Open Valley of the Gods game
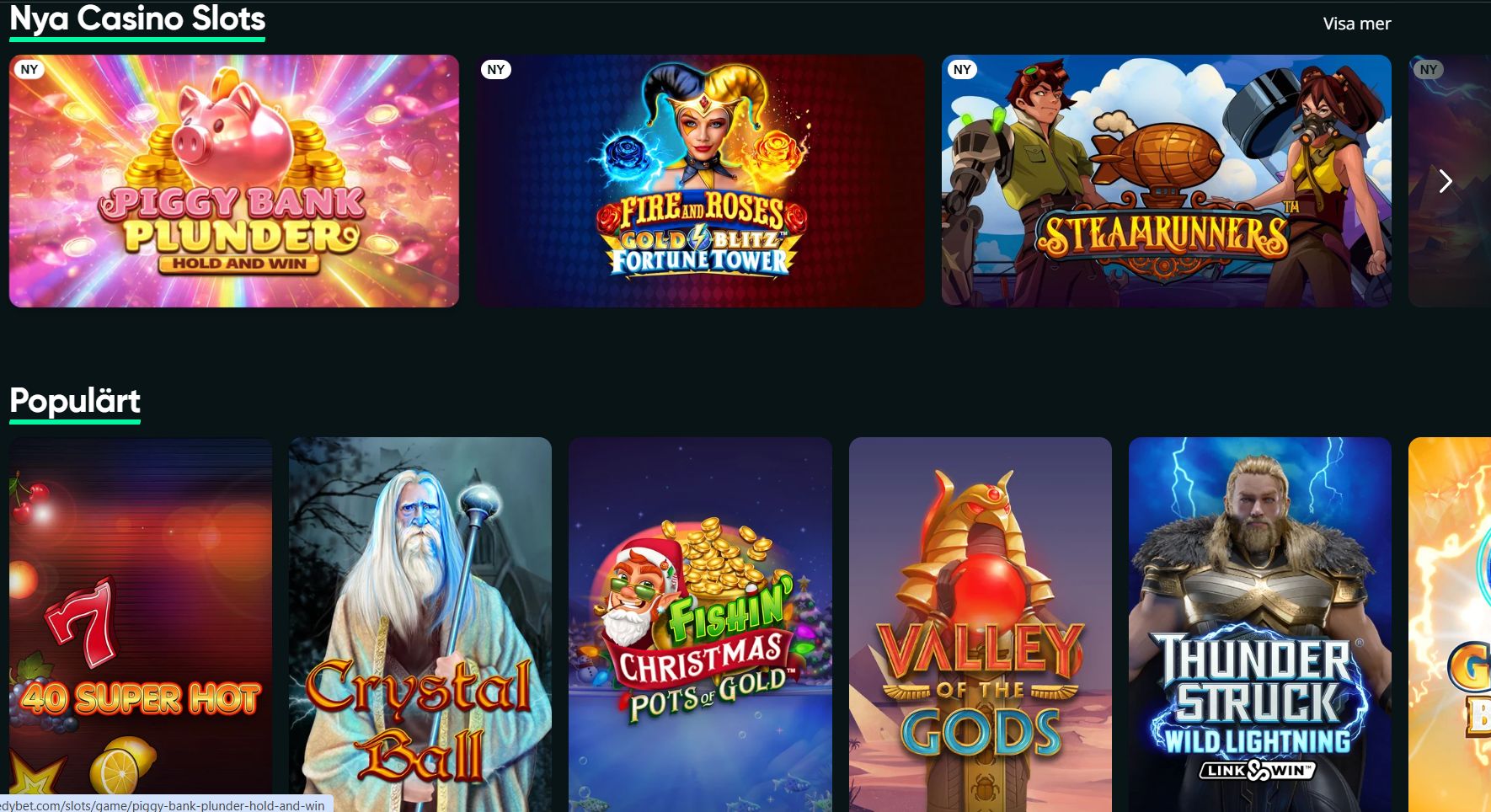 coord(981,624)
